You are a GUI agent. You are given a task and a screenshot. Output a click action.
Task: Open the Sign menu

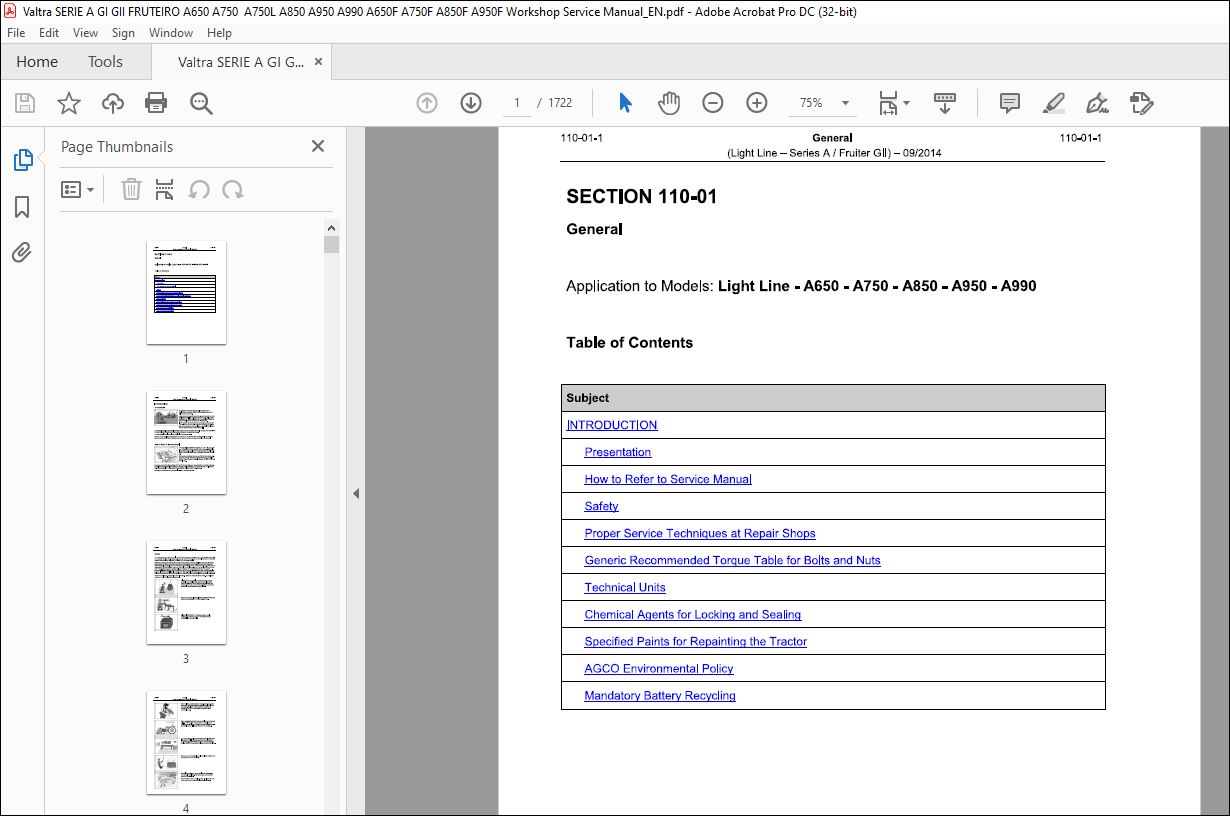[x=123, y=33]
